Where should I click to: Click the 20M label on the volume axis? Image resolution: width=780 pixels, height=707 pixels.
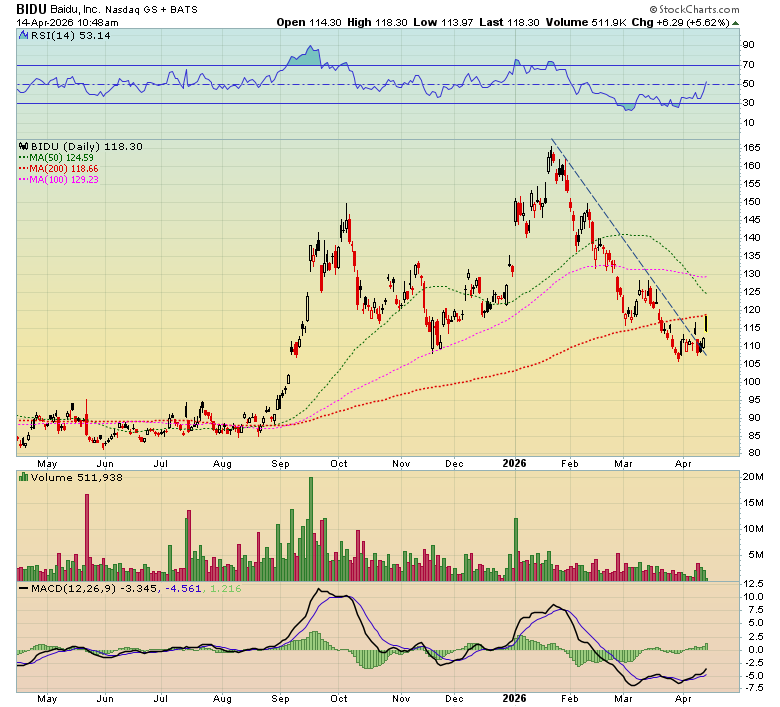753,477
